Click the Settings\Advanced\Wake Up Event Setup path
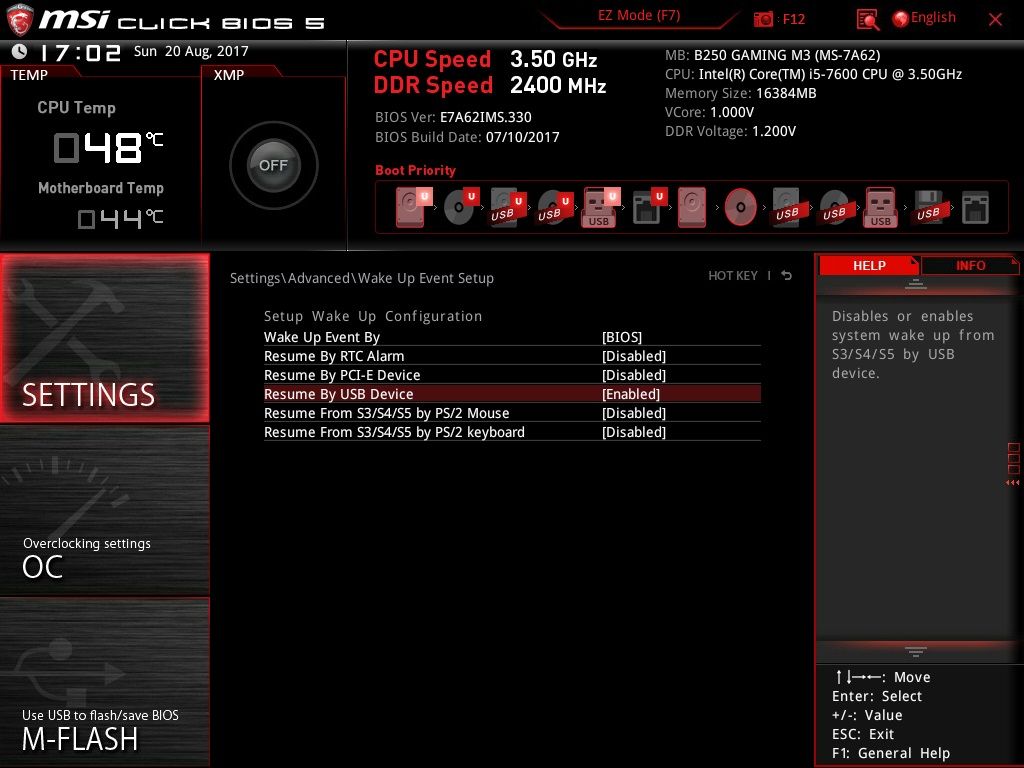This screenshot has width=1024, height=768. [361, 278]
